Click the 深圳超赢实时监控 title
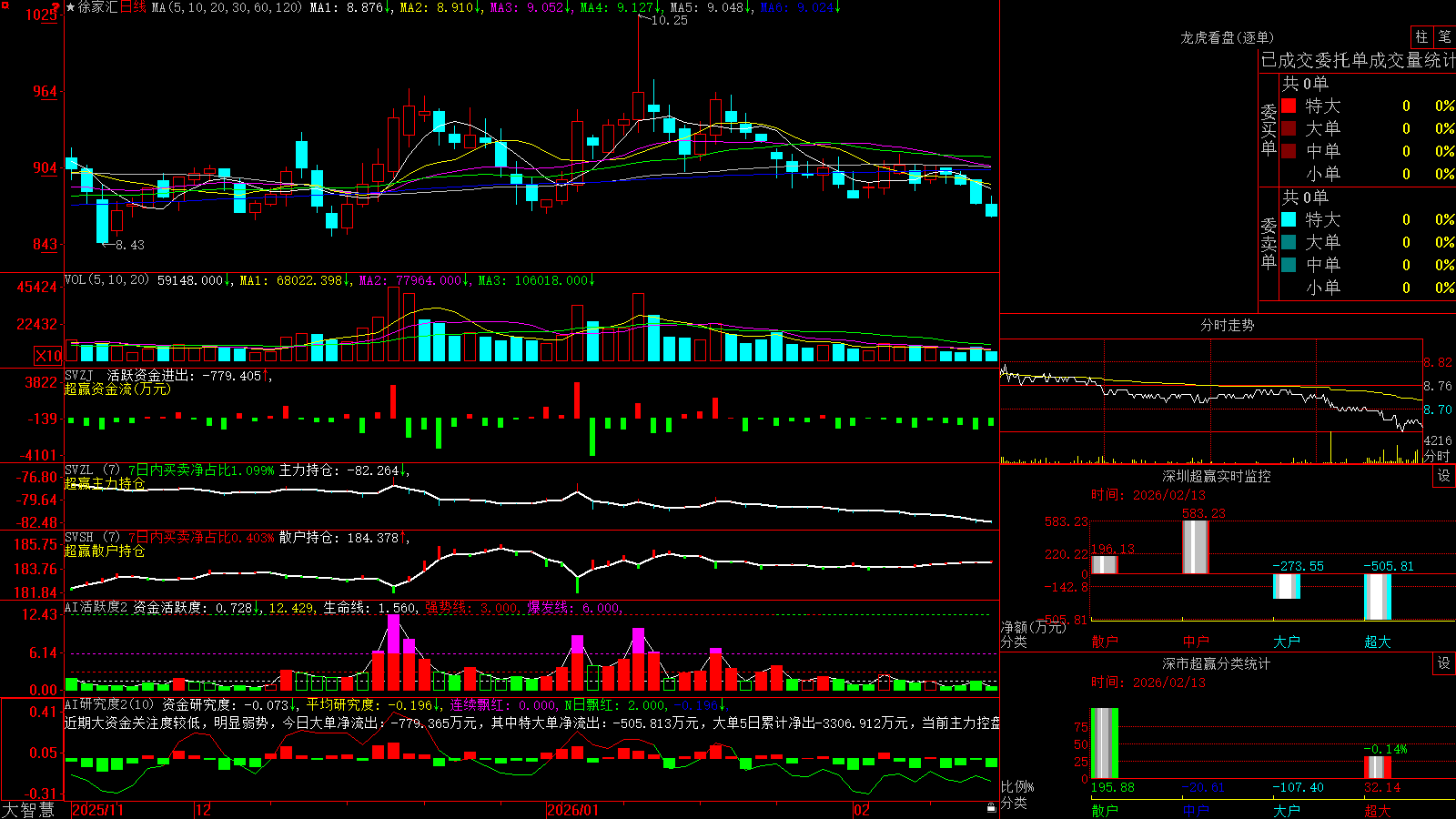 coord(1217,476)
